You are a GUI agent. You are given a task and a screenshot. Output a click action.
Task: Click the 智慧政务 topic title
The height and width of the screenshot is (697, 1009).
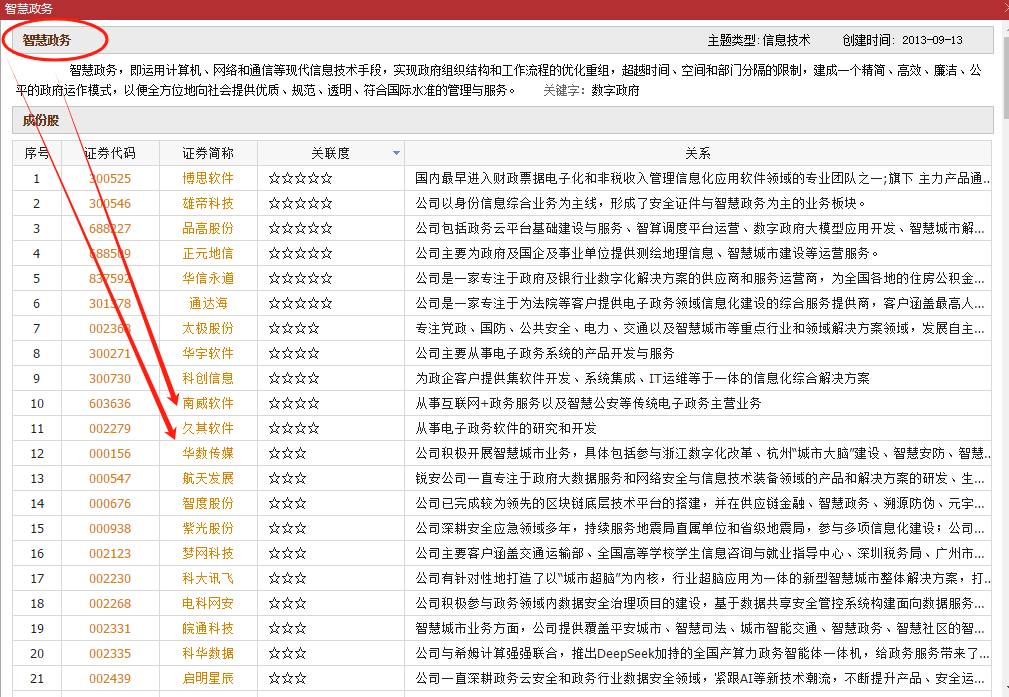point(46,40)
